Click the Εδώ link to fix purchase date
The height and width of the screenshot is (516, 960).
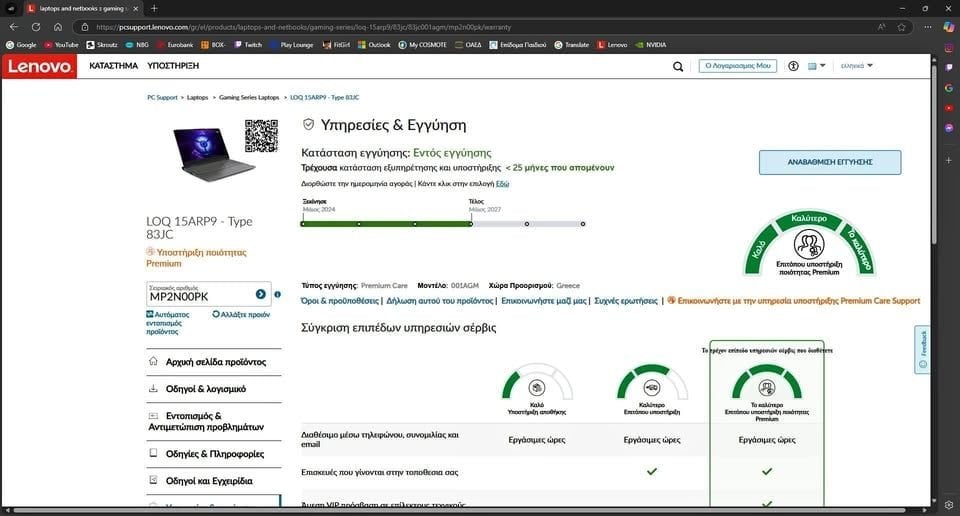pyautogui.click(x=502, y=184)
